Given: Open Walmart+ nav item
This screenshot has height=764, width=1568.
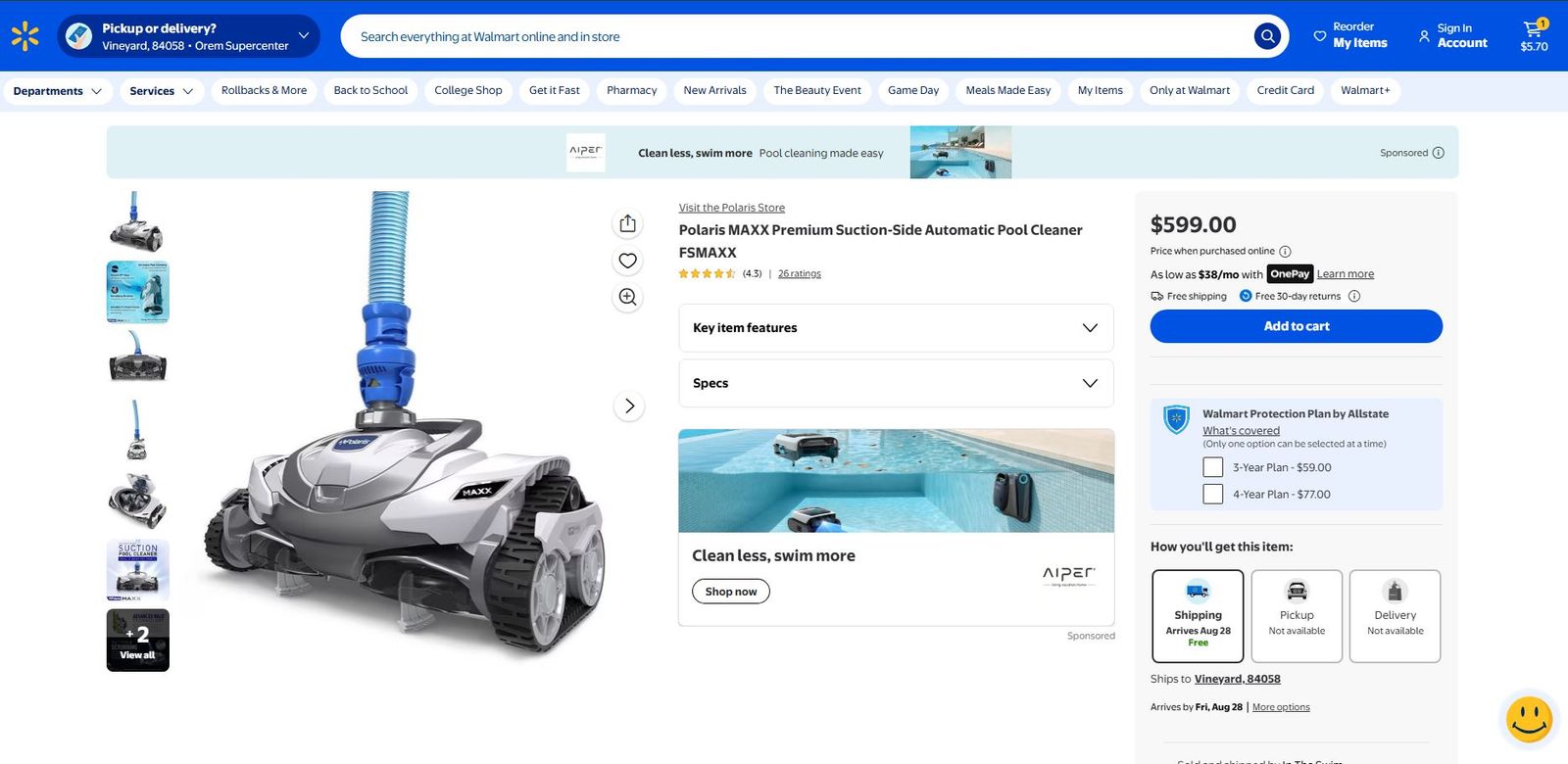Looking at the screenshot, I should tap(1366, 90).
